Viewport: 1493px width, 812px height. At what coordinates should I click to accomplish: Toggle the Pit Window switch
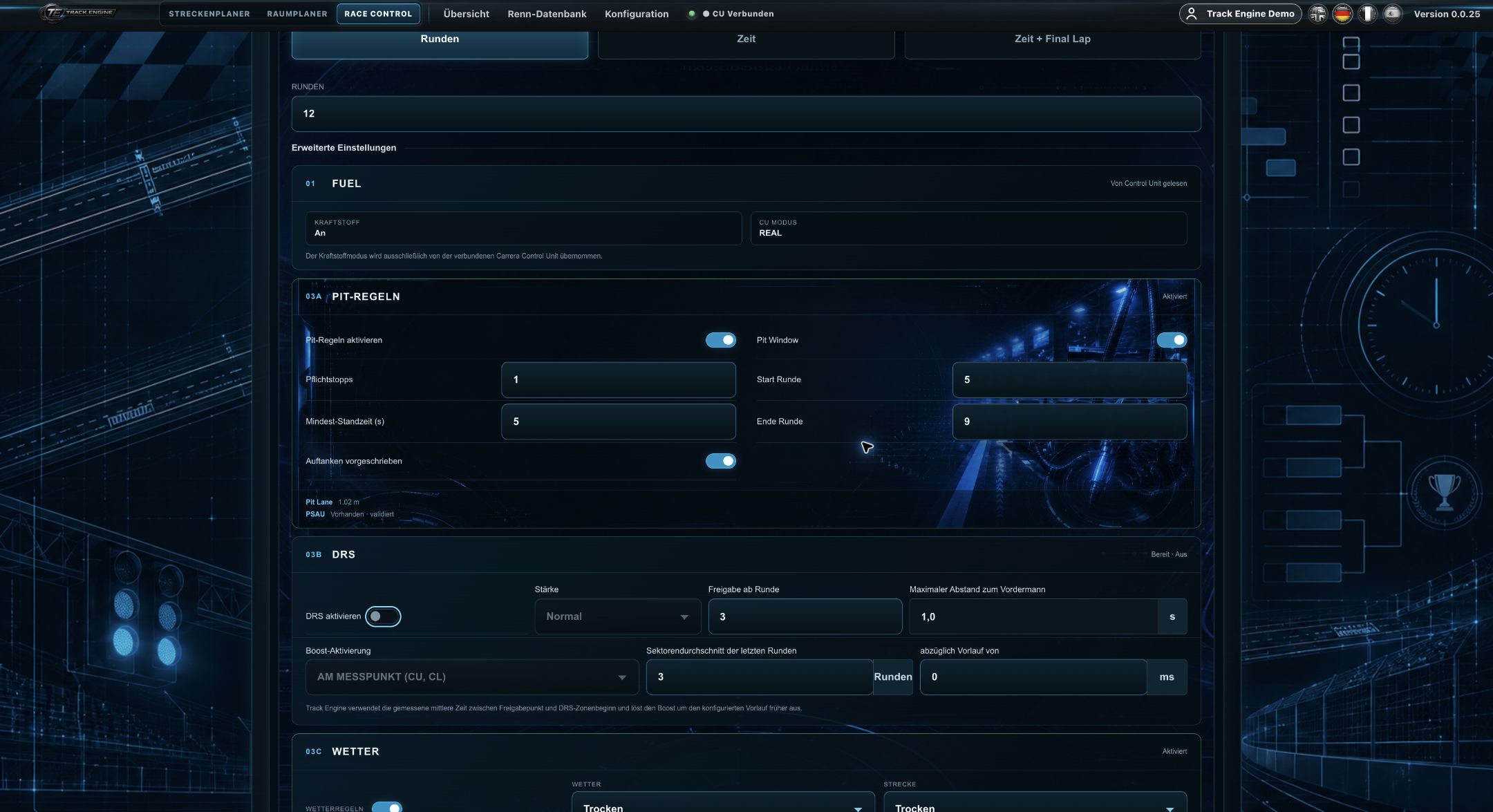click(x=1172, y=340)
